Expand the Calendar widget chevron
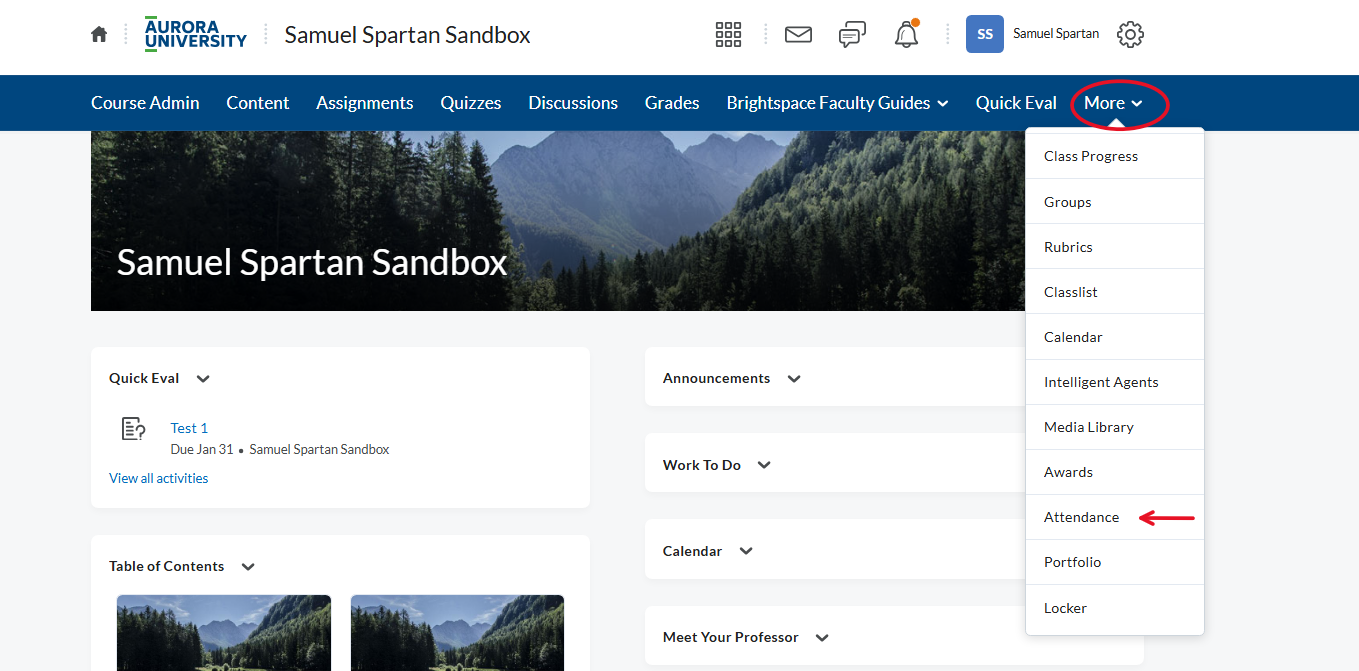 746,551
